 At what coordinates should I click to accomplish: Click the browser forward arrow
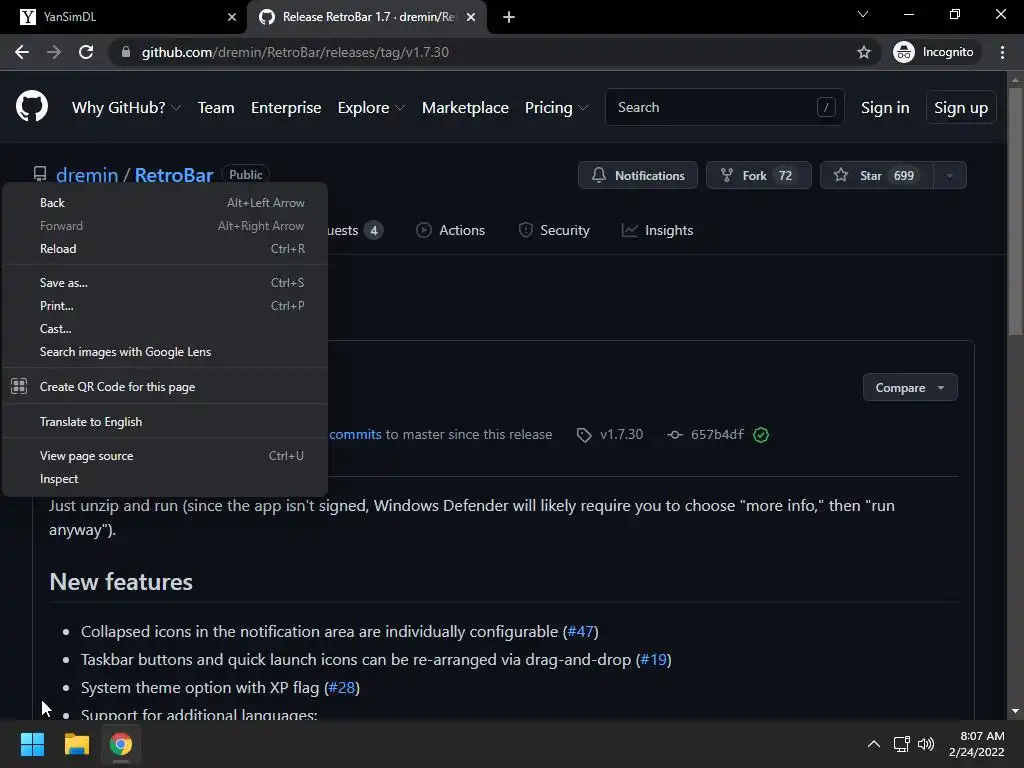click(54, 52)
